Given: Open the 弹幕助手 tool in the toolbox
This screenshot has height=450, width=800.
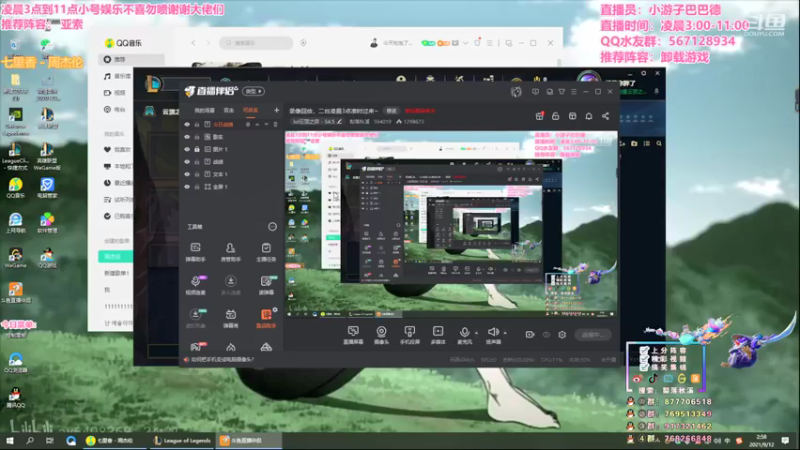Looking at the screenshot, I should (195, 252).
